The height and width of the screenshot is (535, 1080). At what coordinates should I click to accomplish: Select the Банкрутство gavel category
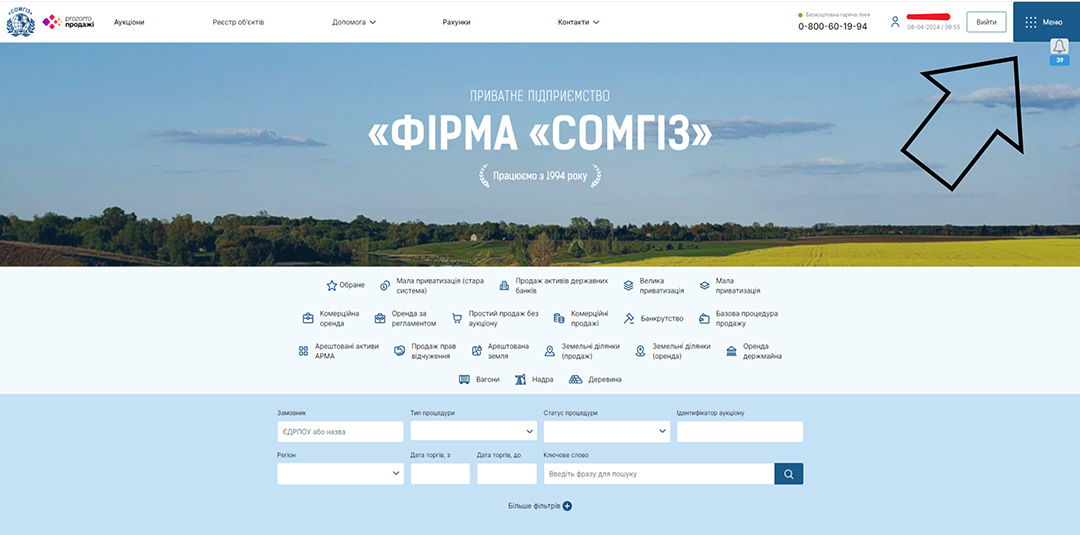(653, 319)
